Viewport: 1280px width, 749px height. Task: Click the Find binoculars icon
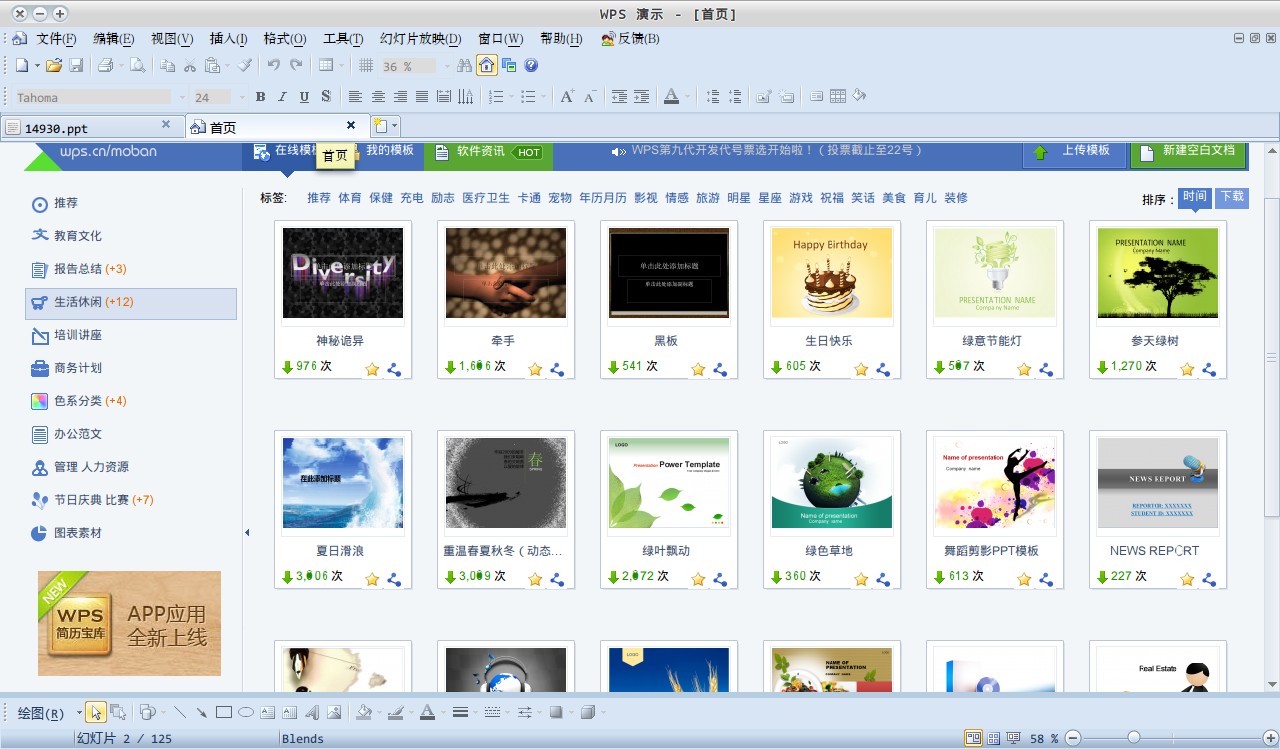[464, 66]
